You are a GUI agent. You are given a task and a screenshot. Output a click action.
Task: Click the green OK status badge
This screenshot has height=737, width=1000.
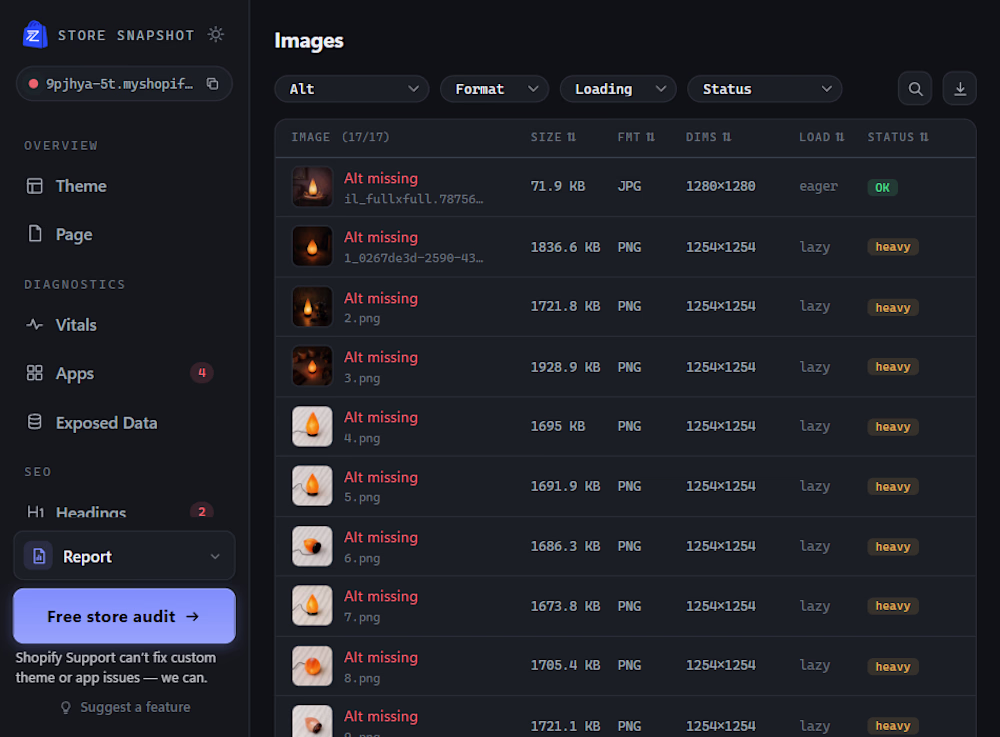click(882, 187)
